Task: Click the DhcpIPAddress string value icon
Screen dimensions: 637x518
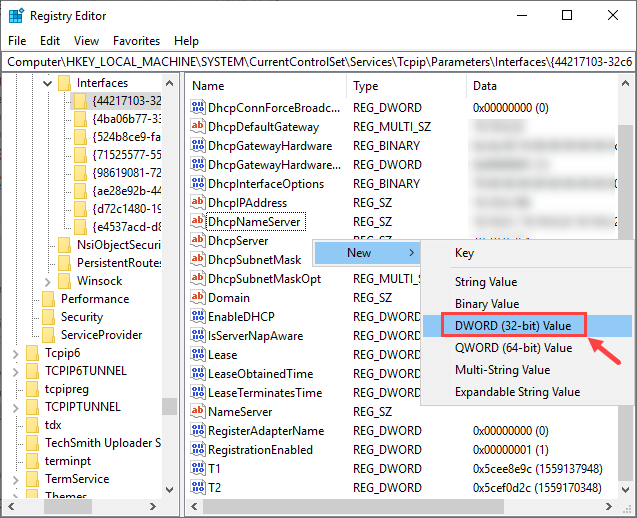Action: tap(197, 203)
